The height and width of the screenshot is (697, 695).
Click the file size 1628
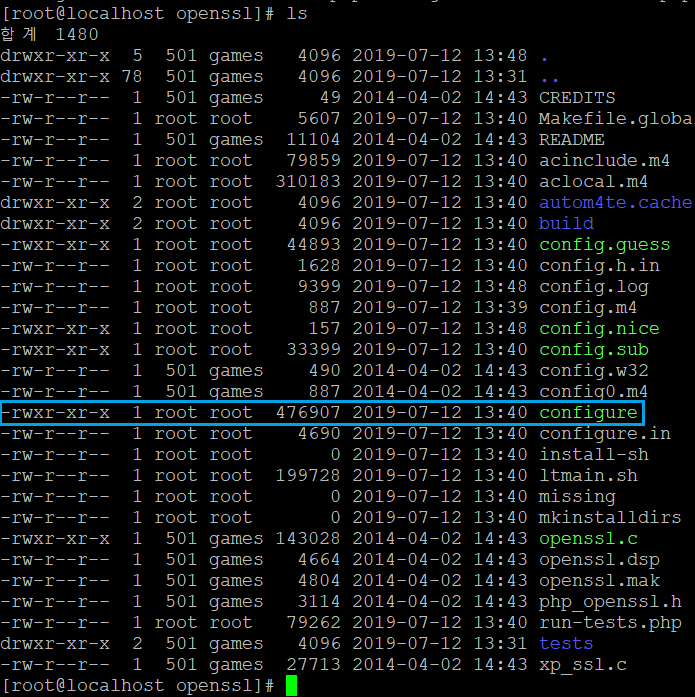tap(319, 266)
